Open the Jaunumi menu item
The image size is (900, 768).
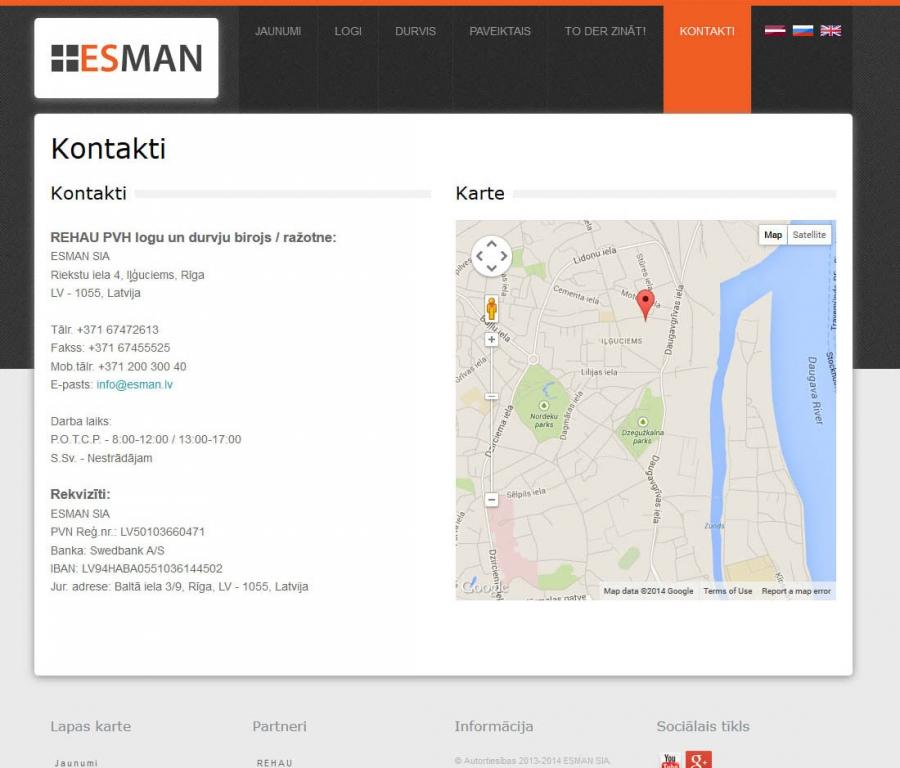278,31
